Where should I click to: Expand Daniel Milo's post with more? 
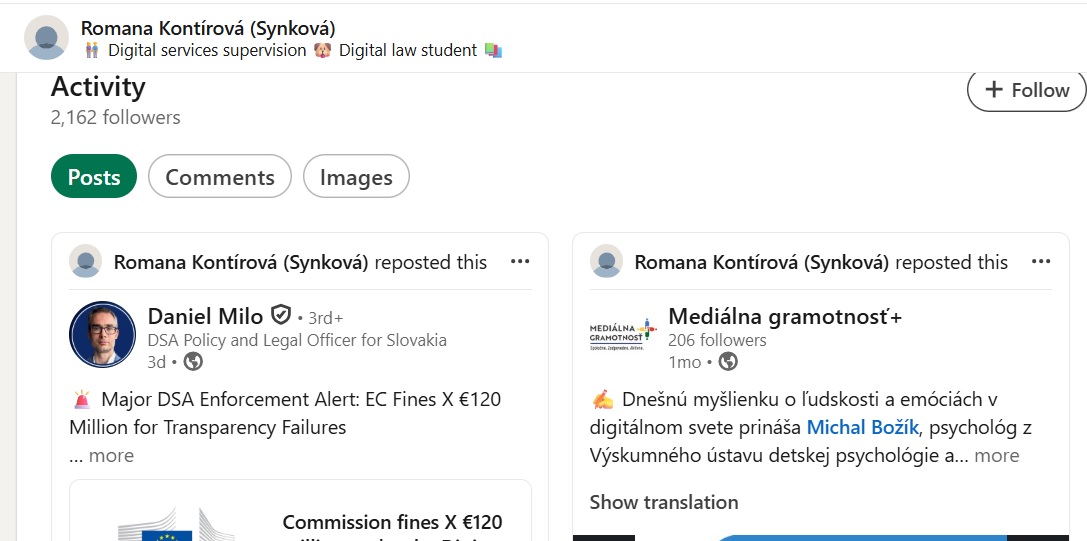pyautogui.click(x=111, y=456)
